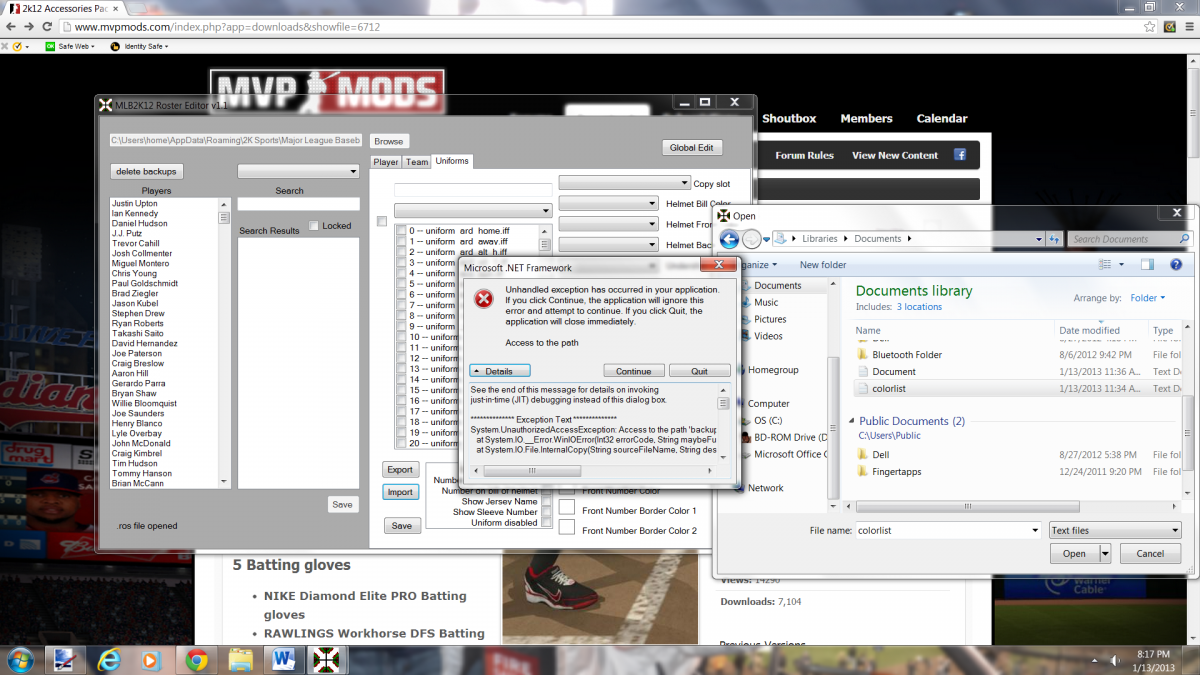
Task: Select MLB2K12 Roster Editor taskbar icon
Action: point(327,660)
